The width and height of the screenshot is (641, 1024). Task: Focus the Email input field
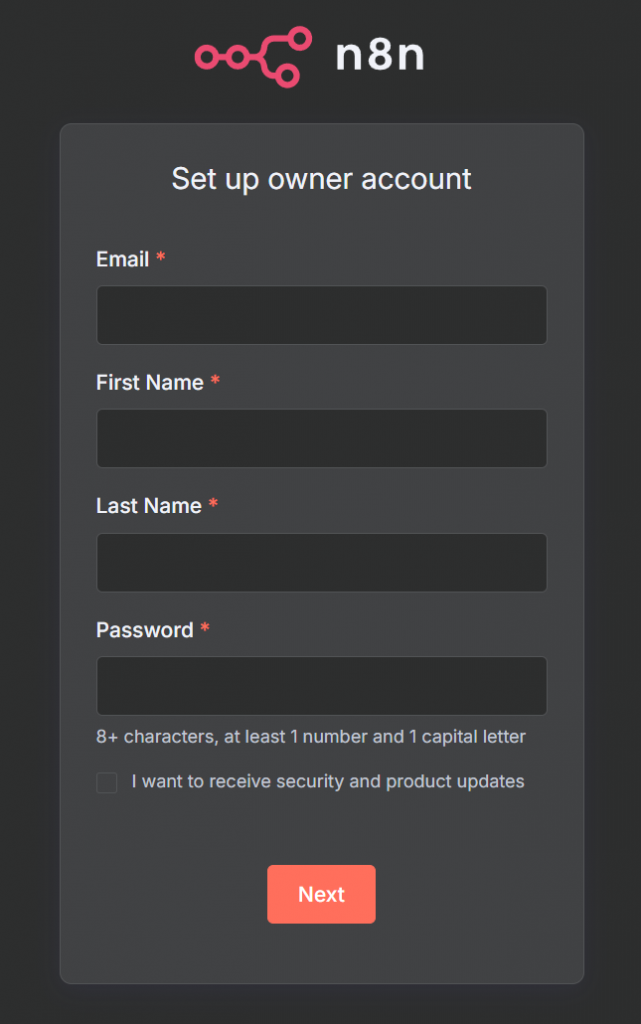tap(321, 315)
